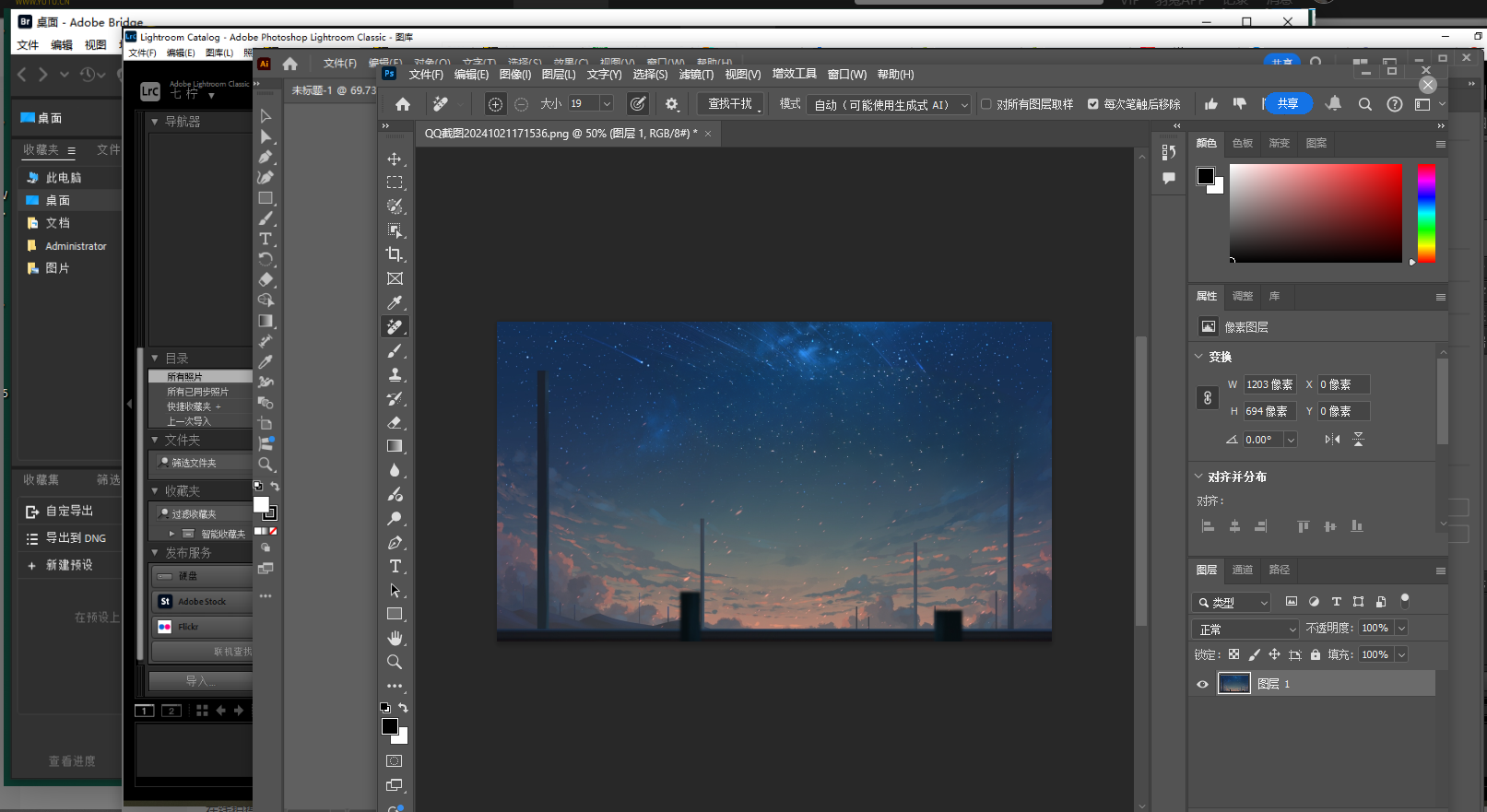Open the brush size 大小 dropdown
Viewport: 1487px width, 812px height.
[x=607, y=104]
